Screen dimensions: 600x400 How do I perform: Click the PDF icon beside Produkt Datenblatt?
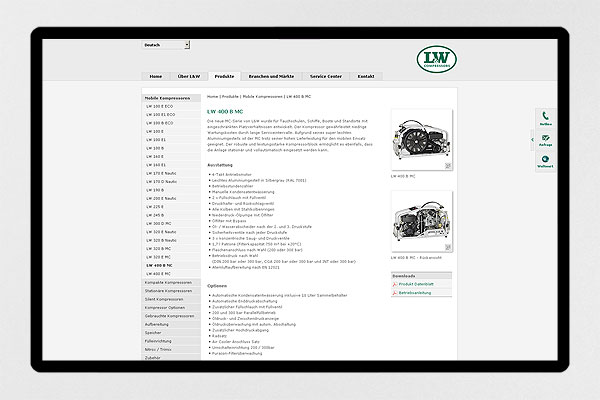click(395, 284)
